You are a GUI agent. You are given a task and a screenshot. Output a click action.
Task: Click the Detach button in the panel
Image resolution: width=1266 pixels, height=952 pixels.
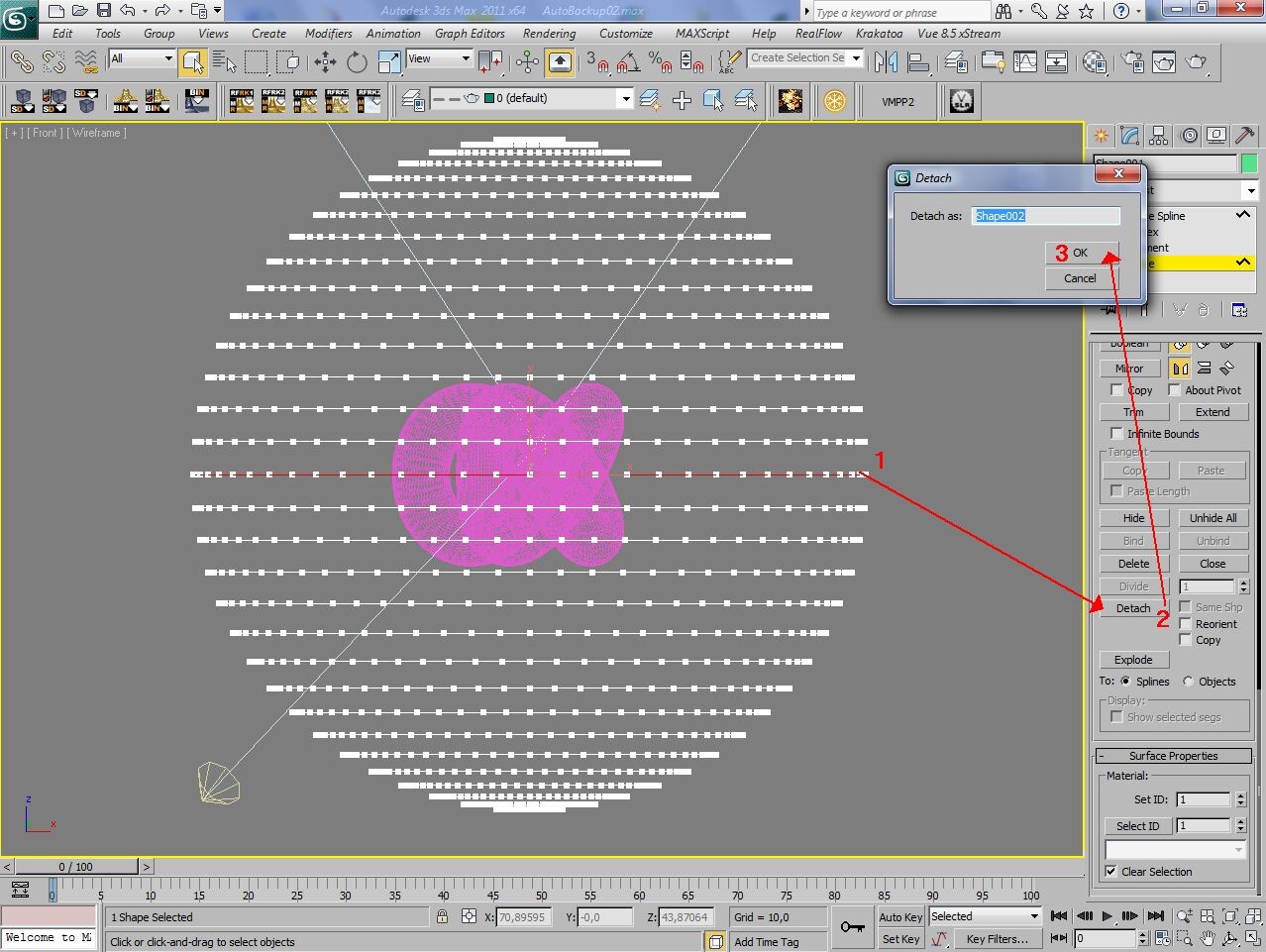click(x=1134, y=608)
